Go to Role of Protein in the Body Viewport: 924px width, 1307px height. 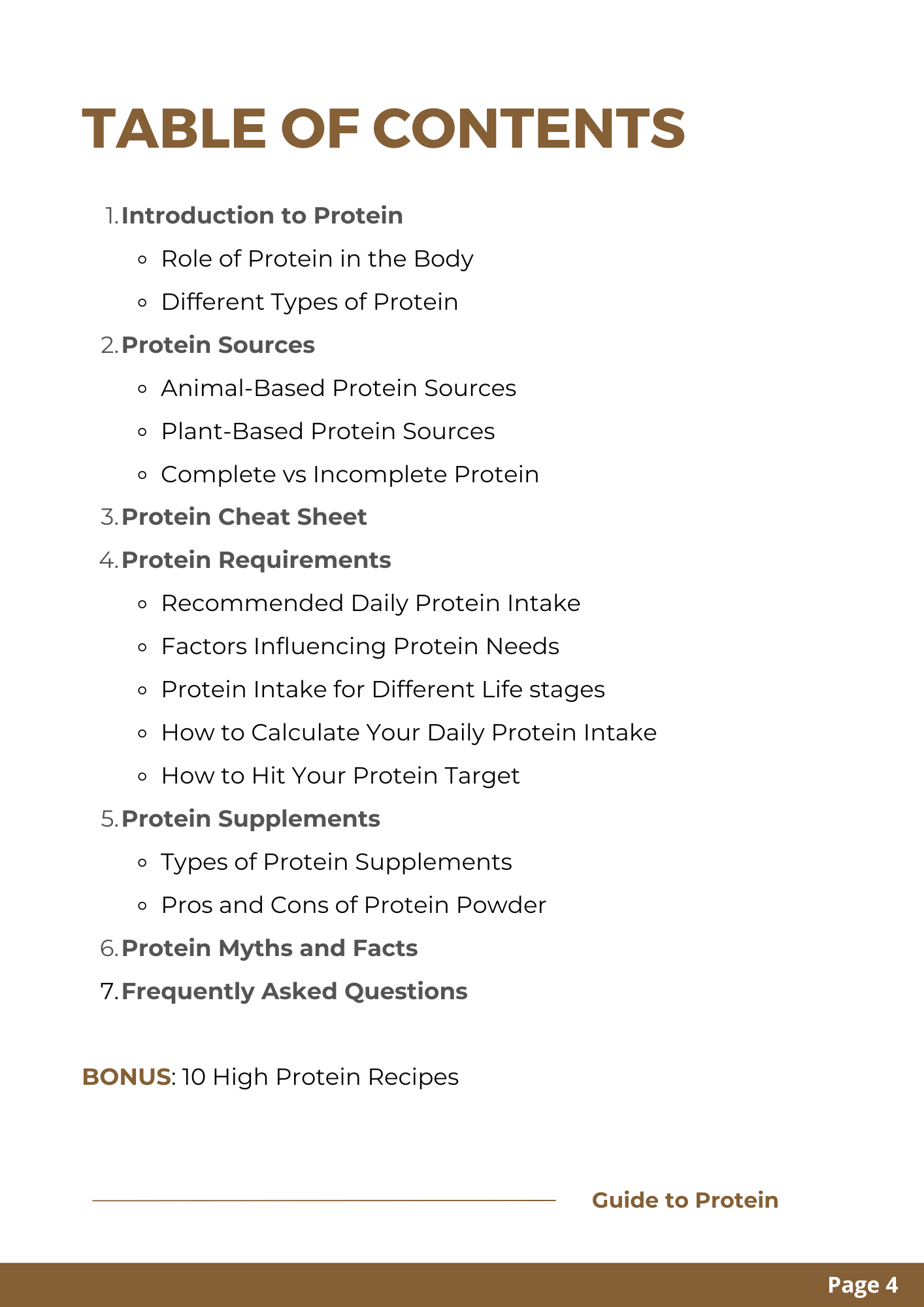[317, 259]
